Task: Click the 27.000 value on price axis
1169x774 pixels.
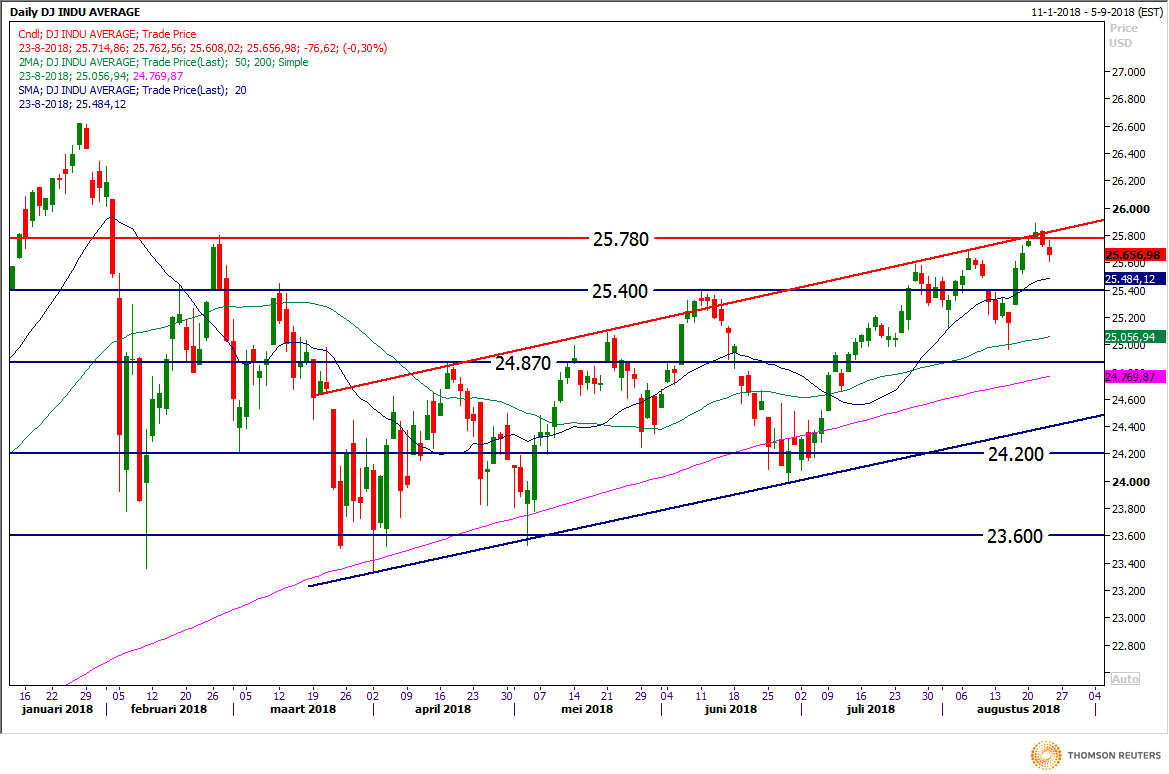Action: (1127, 72)
